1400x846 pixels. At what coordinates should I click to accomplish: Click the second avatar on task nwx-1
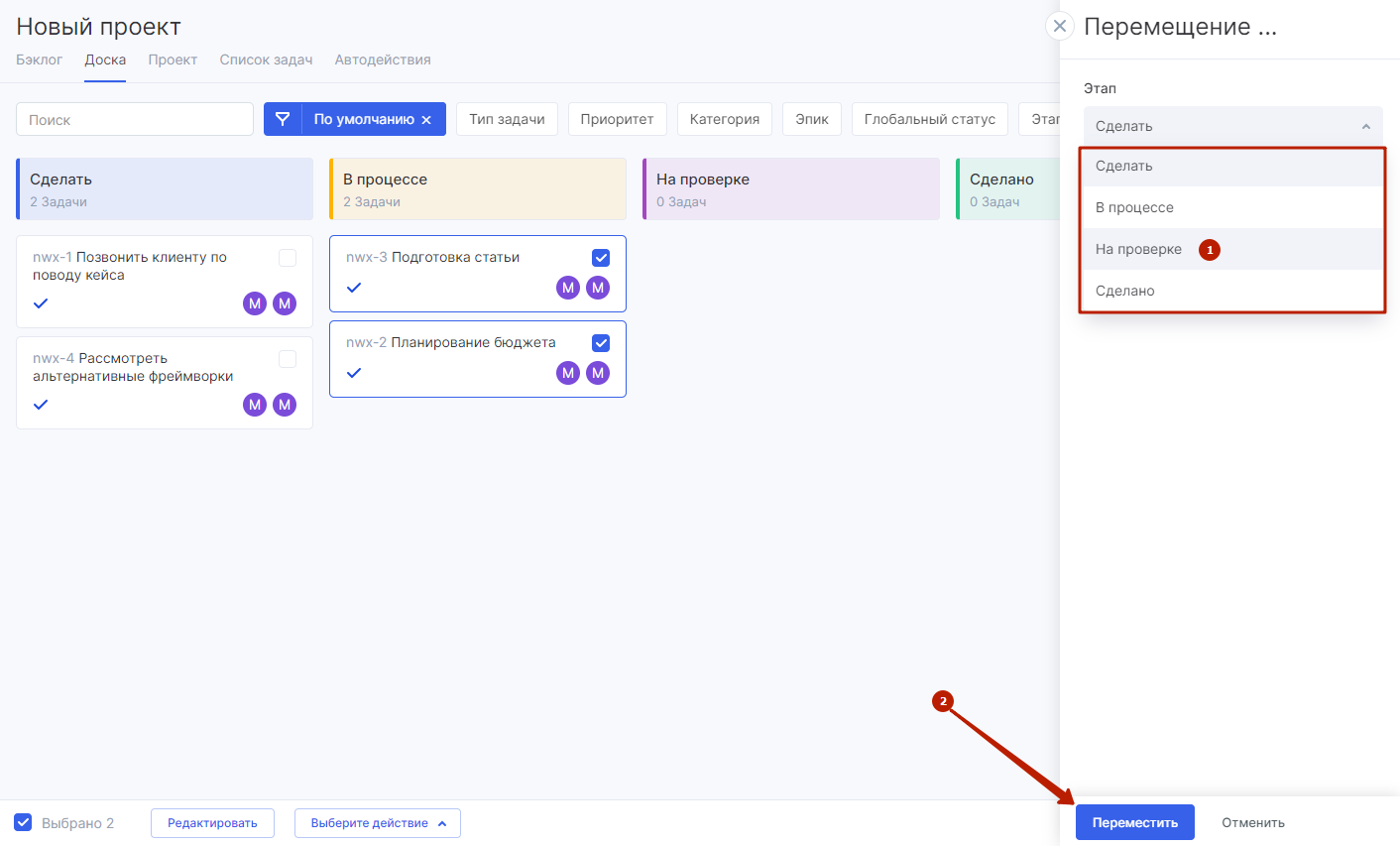pyautogui.click(x=285, y=303)
